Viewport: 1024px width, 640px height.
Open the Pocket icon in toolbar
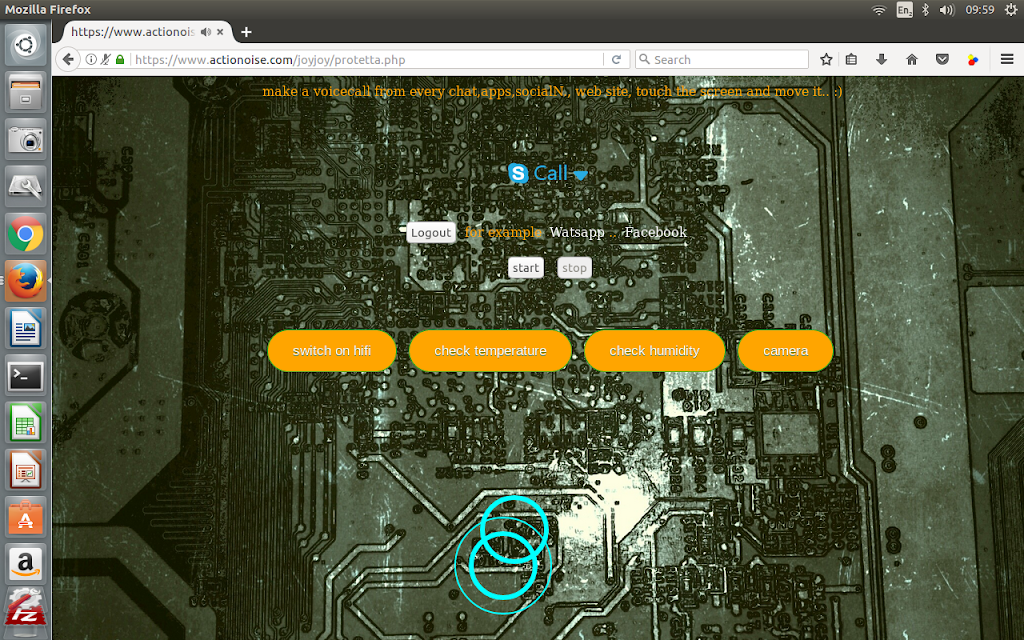[x=942, y=59]
